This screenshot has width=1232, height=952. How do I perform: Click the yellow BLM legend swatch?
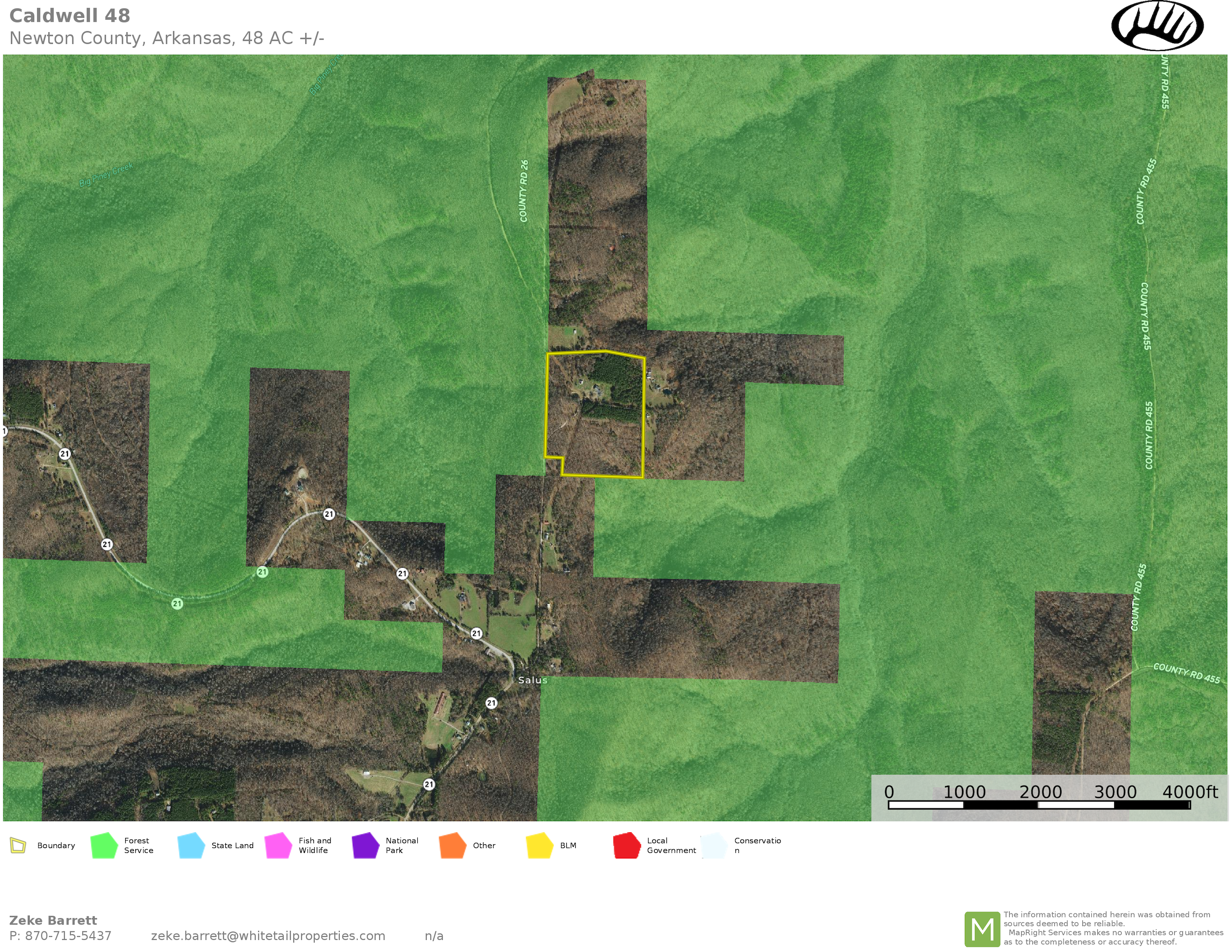pyautogui.click(x=539, y=845)
